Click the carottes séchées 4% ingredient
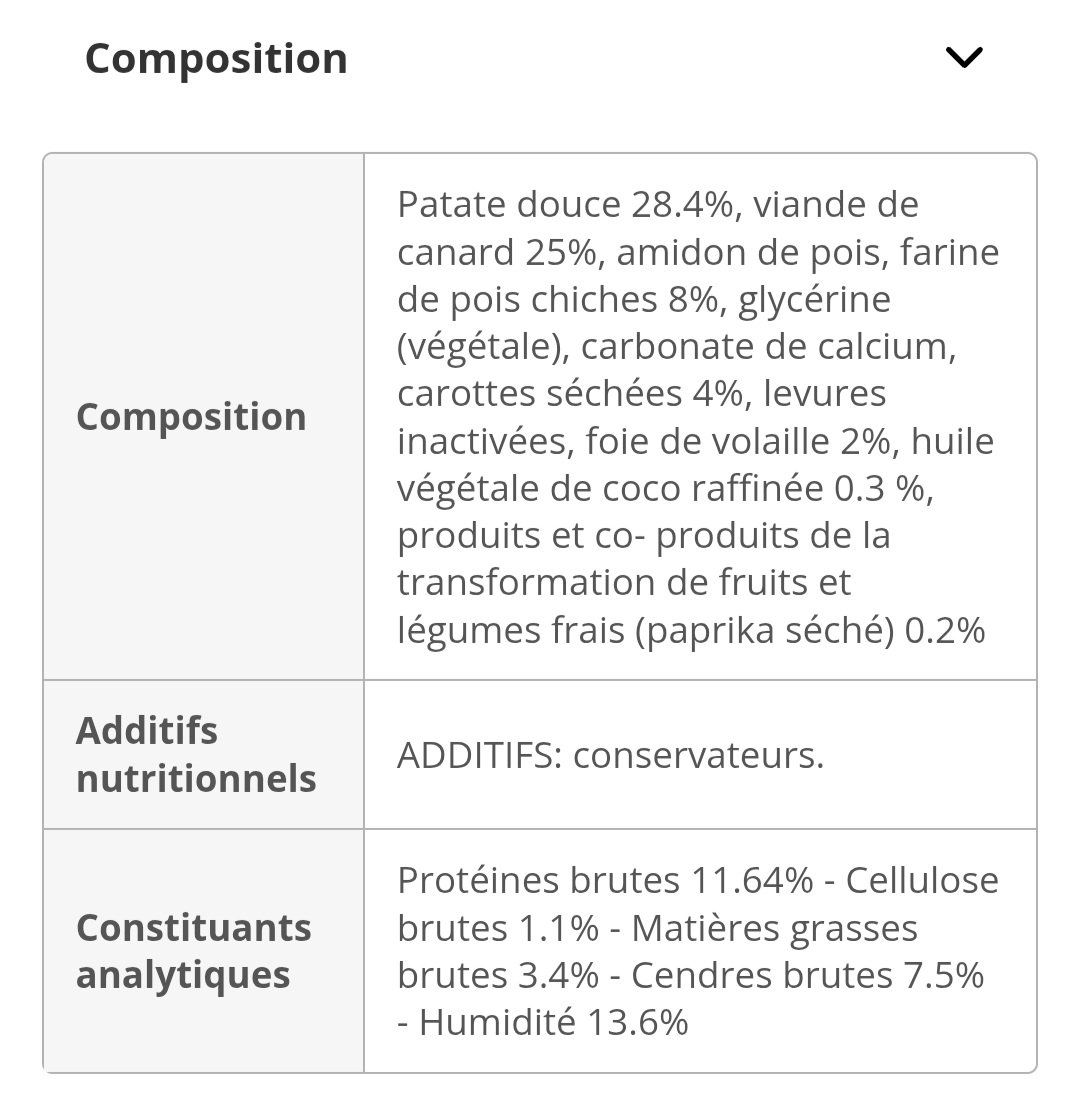Screen dimensions: 1080x1110 (x=570, y=393)
